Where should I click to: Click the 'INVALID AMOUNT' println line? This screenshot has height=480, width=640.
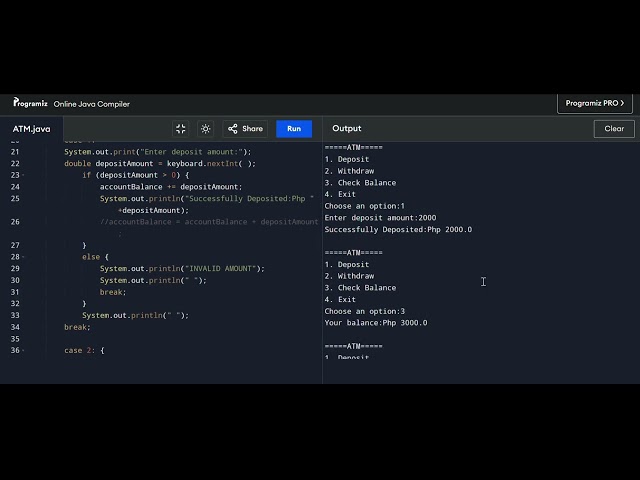tap(182, 269)
